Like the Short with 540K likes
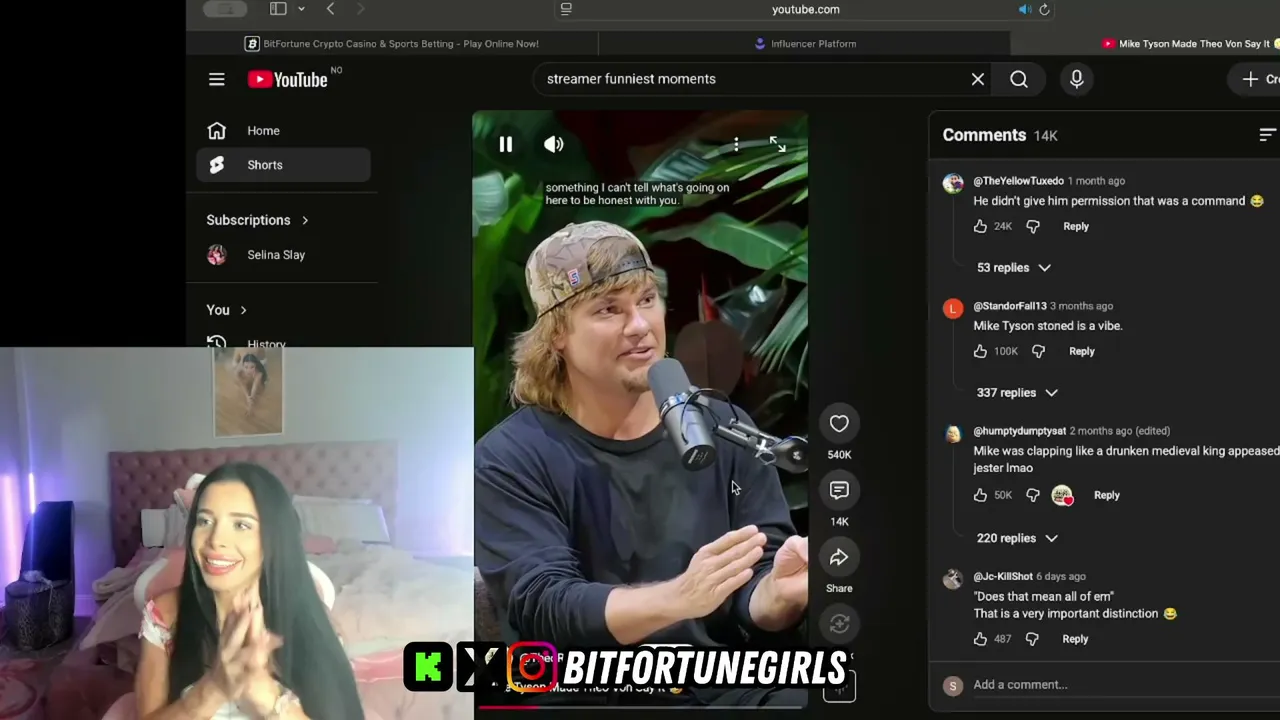The height and width of the screenshot is (720, 1280). pyautogui.click(x=839, y=424)
